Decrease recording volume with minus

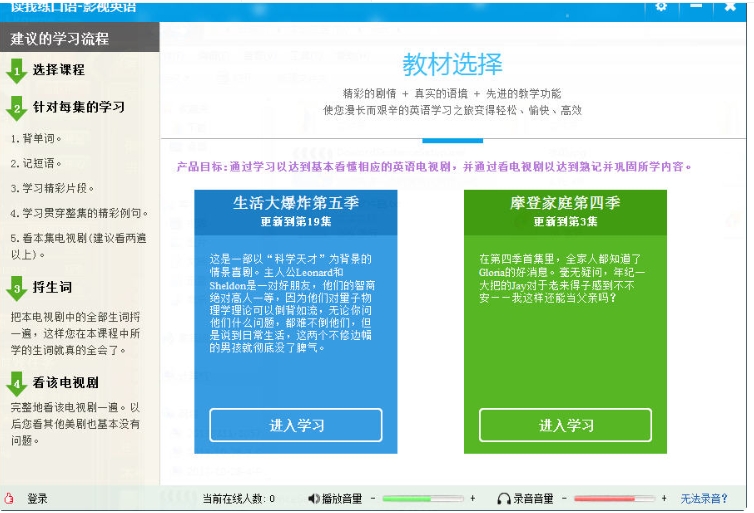point(565,498)
